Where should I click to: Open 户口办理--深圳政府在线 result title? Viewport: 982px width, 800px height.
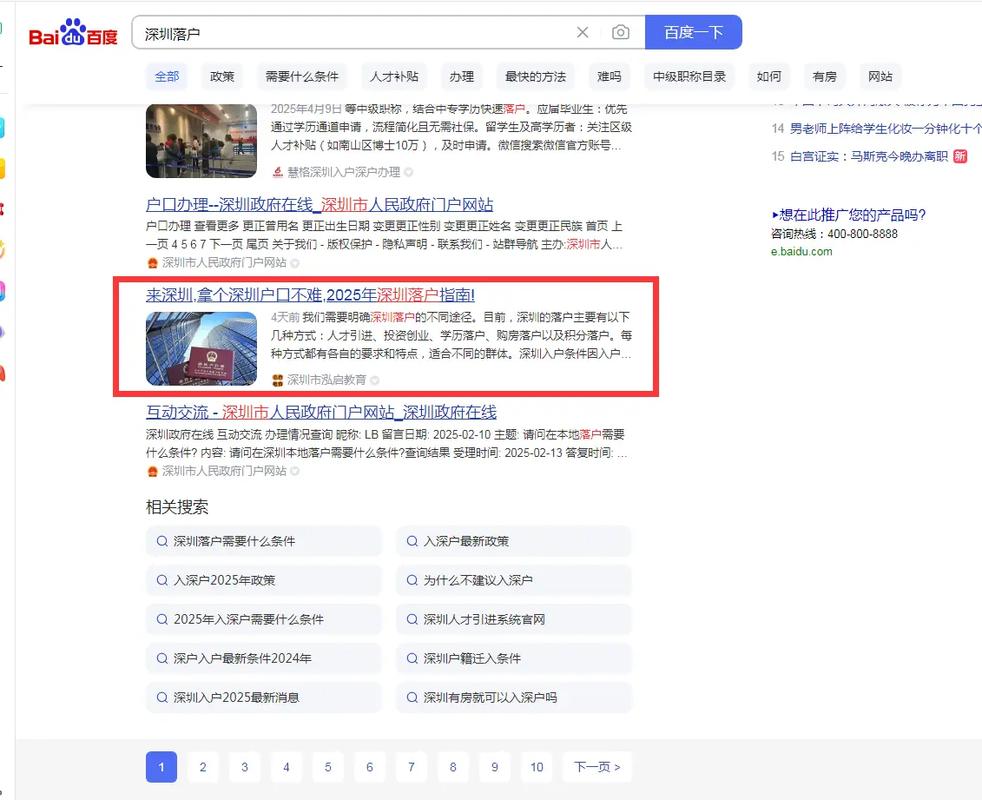point(319,205)
